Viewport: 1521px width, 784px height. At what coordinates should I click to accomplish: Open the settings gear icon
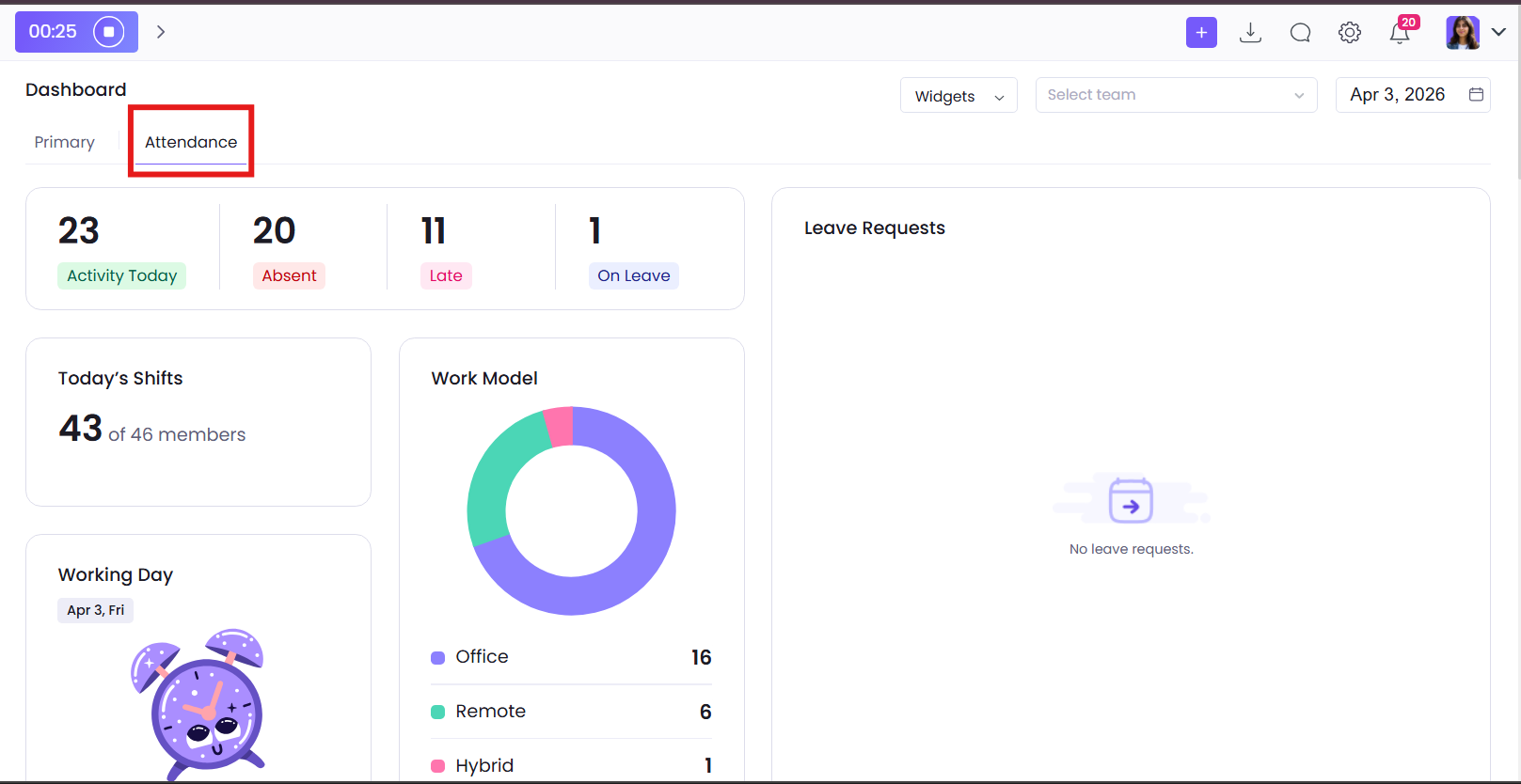point(1350,33)
